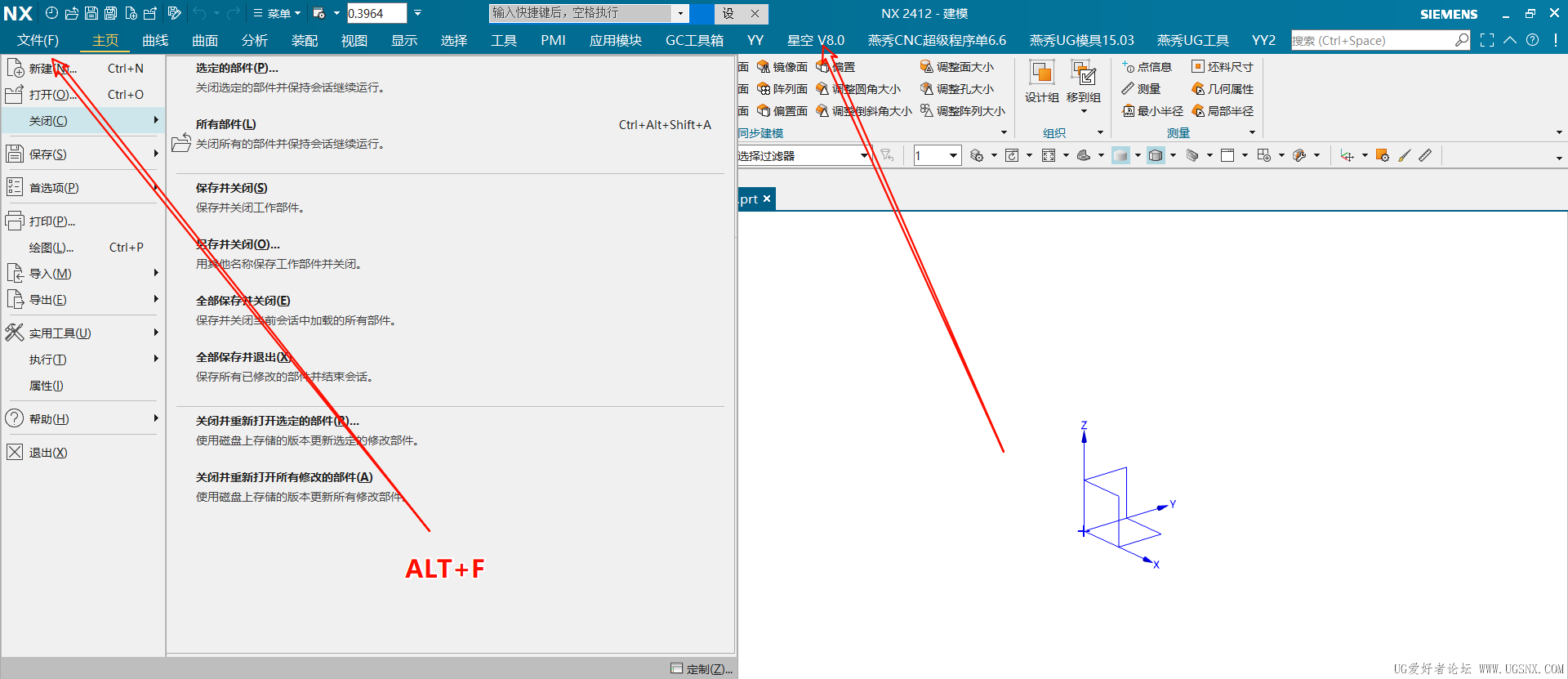Viewport: 1568px width, 679px height.
Task: Choose 选定的部件(P)... close option
Action: (x=449, y=78)
